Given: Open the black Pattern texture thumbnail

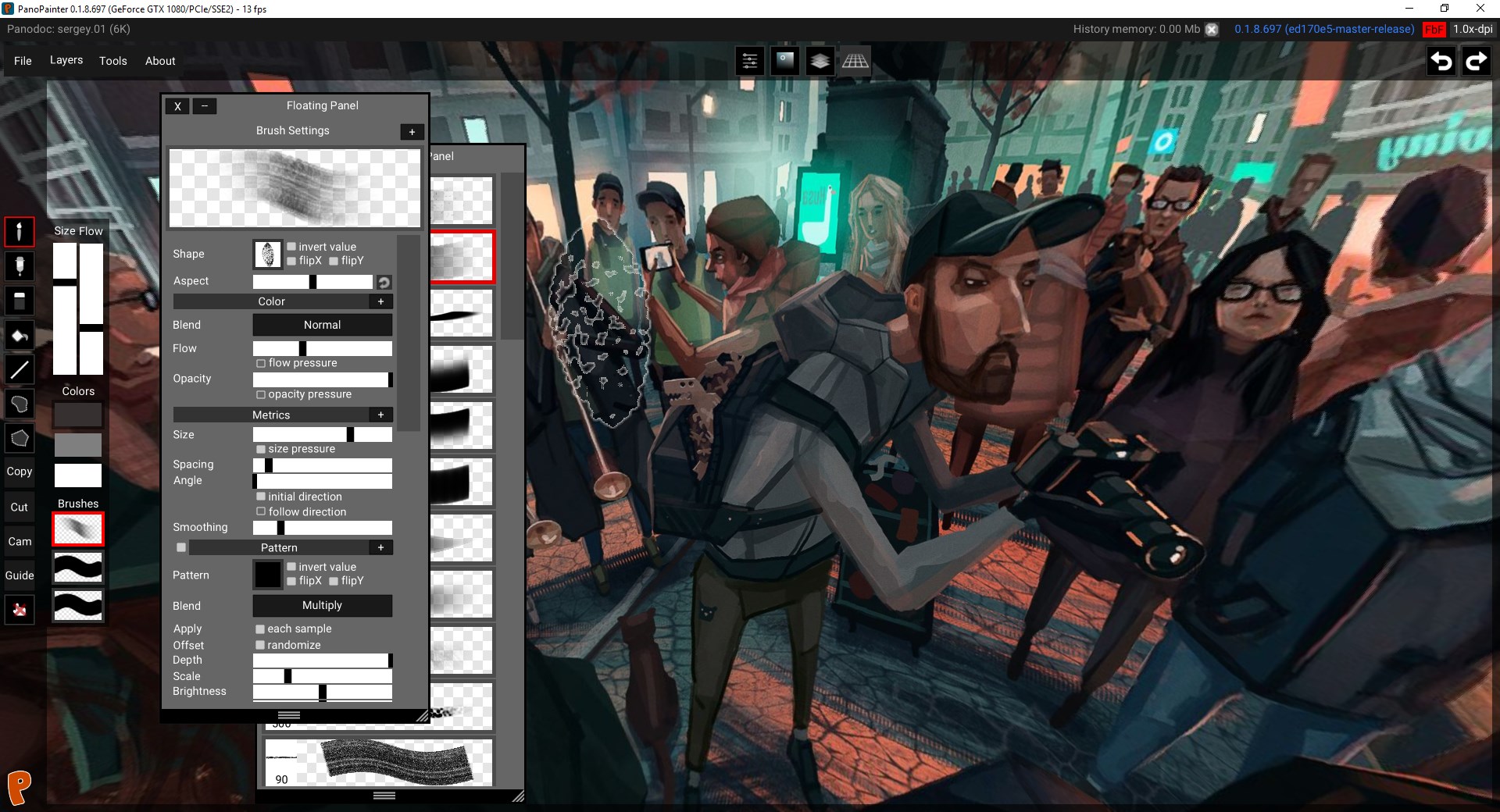Looking at the screenshot, I should coord(267,575).
